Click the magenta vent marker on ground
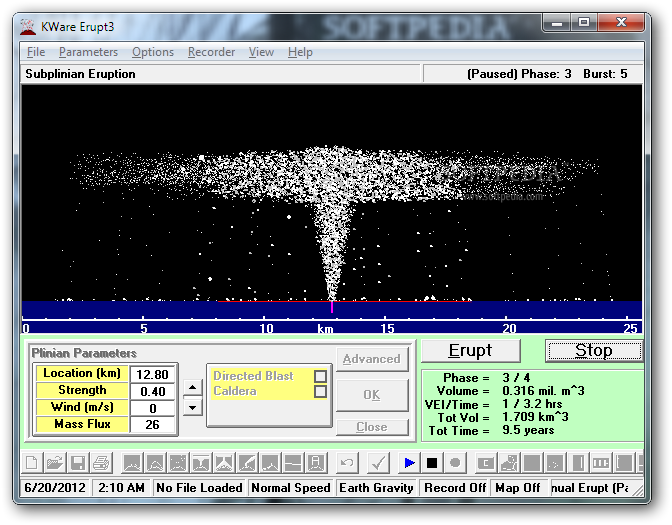Viewport: 672px width, 525px height. point(332,307)
